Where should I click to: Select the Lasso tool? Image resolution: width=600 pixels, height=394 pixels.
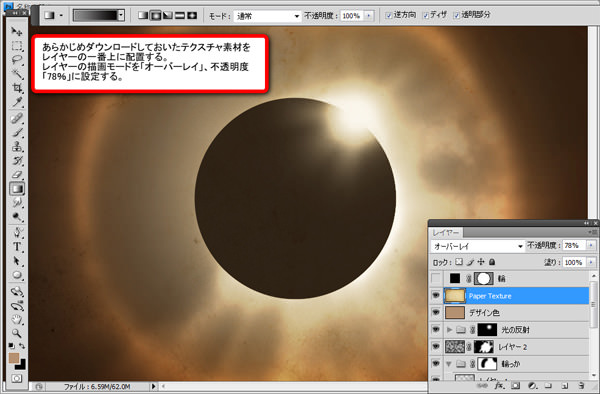pos(16,60)
